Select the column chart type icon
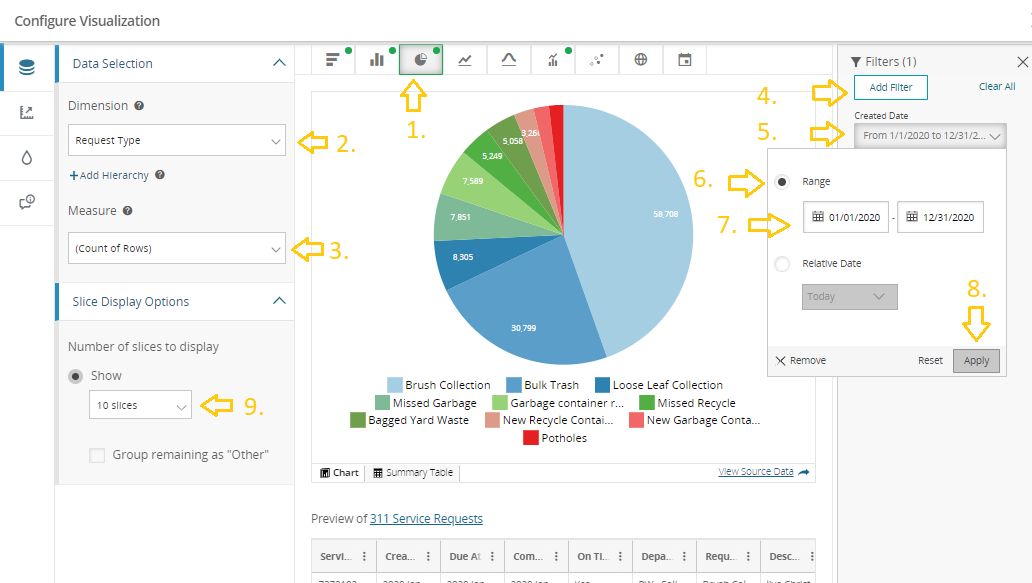 click(x=376, y=60)
